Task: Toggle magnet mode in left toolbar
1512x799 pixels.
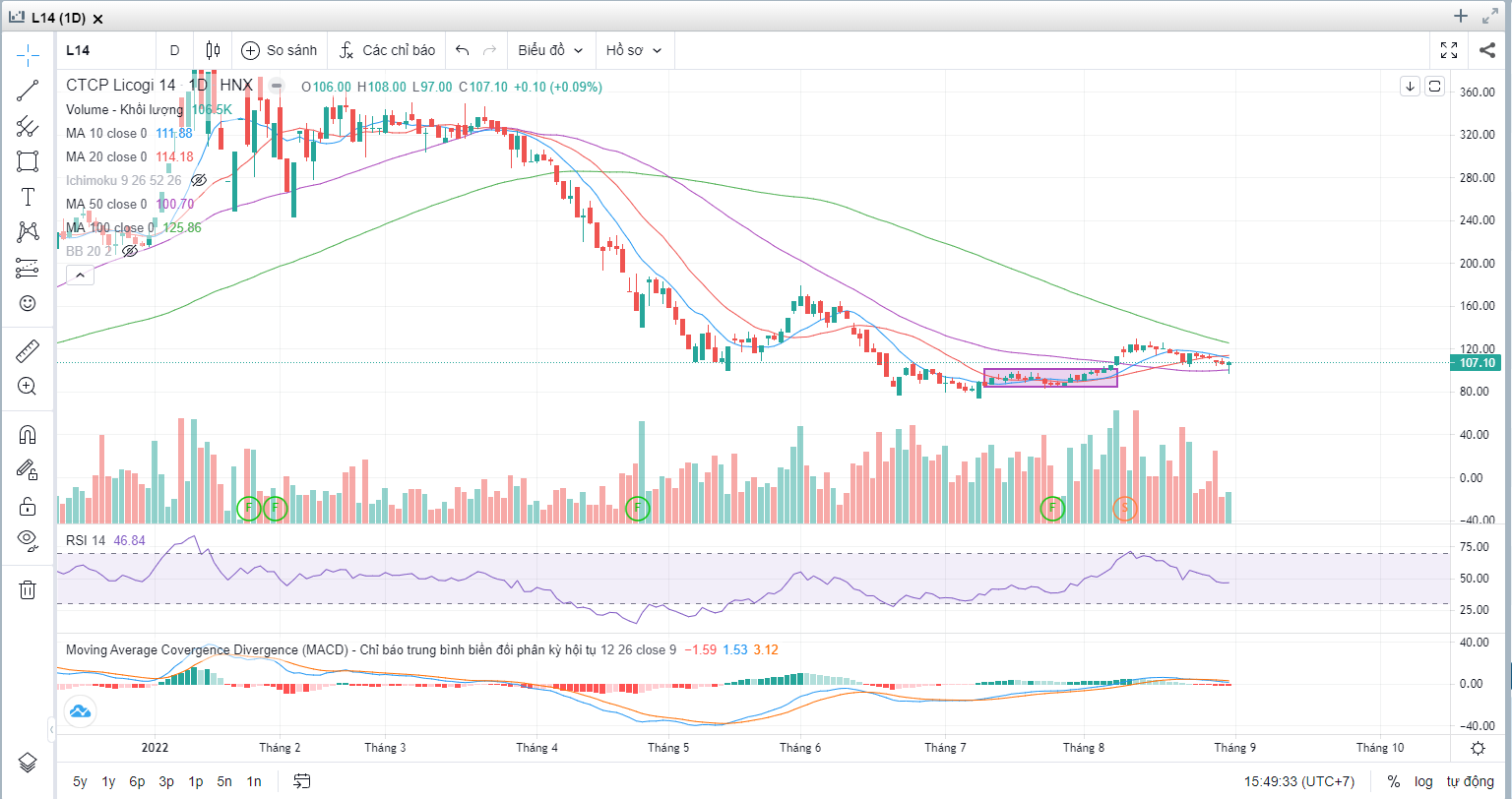Action: coord(28,435)
